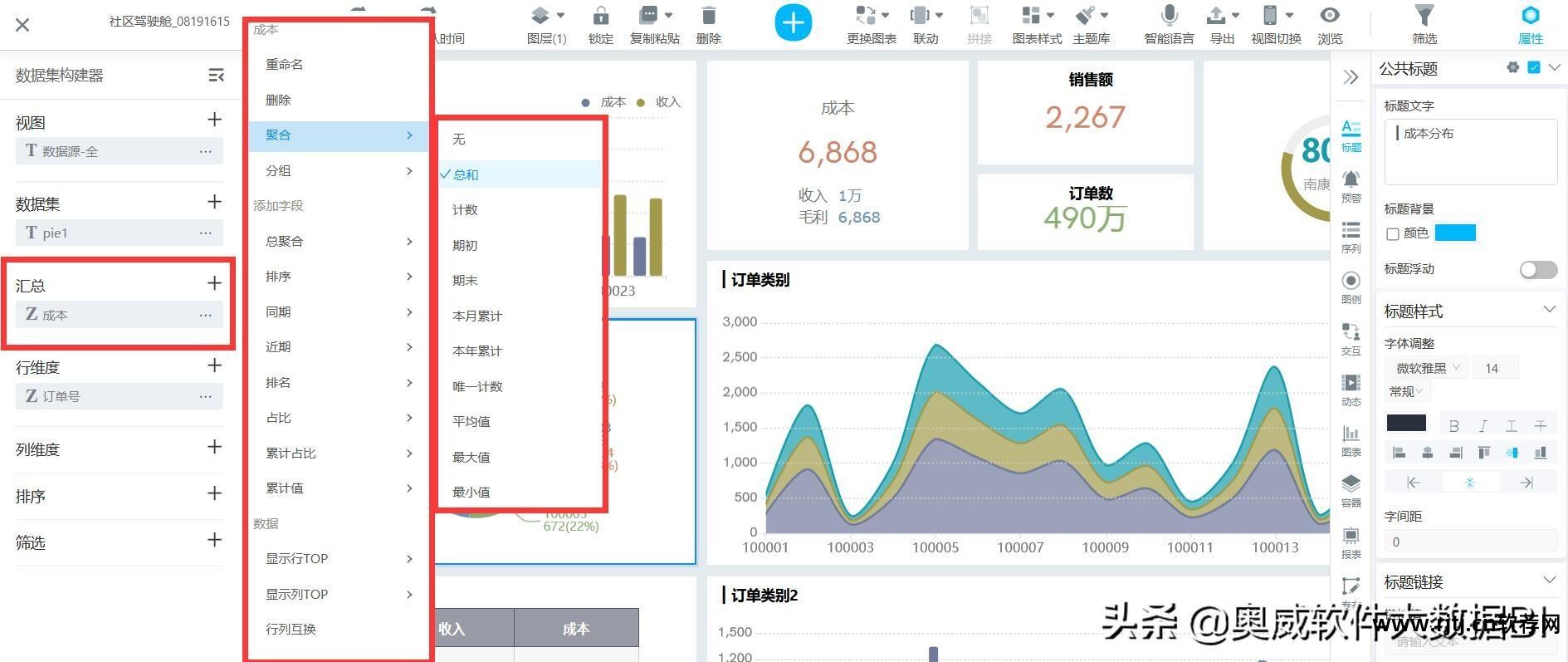Open the 容器 container sidebar icon
Image resolution: width=1568 pixels, height=662 pixels.
click(x=1351, y=491)
